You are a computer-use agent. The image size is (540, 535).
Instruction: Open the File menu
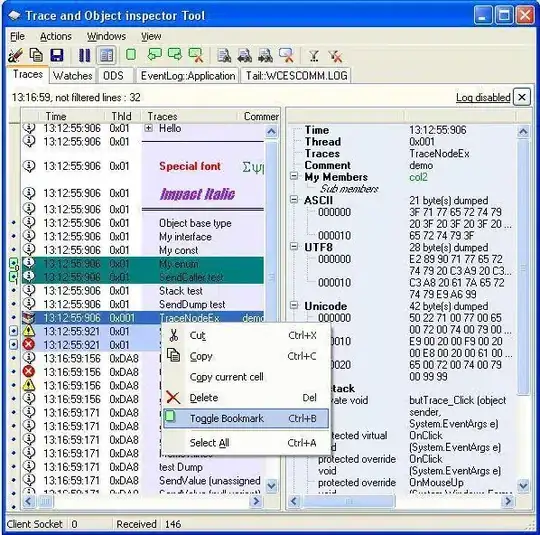pyautogui.click(x=17, y=37)
